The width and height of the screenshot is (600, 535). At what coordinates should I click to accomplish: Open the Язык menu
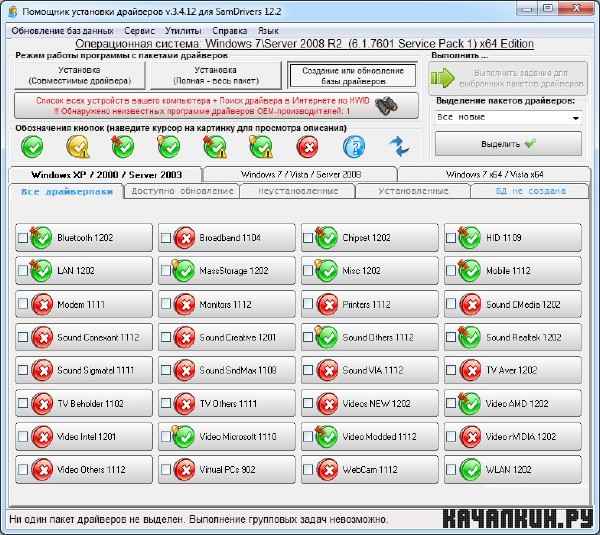tap(268, 31)
